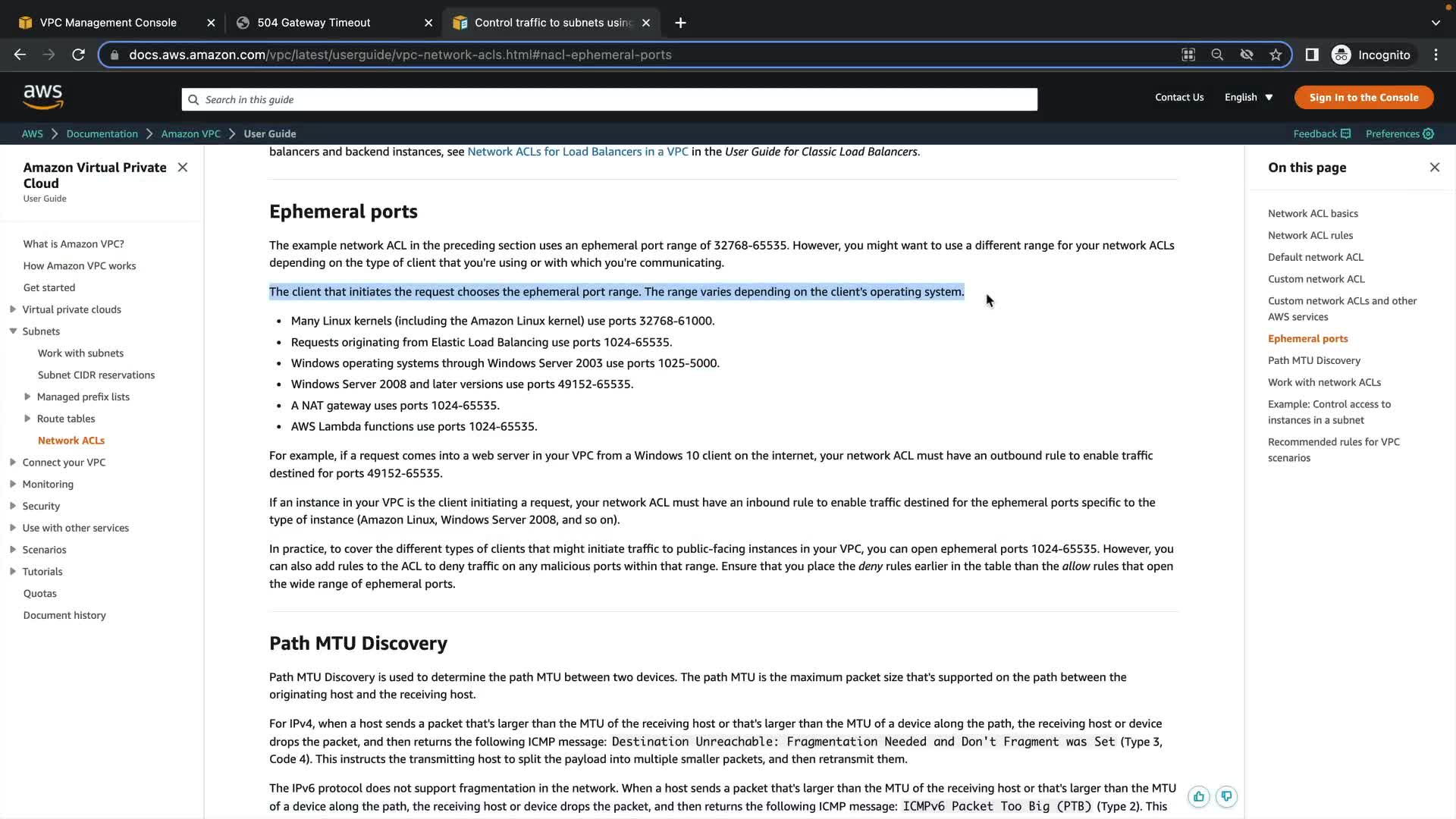
Task: Switch to 504 Gateway Timeout tab
Action: (314, 23)
